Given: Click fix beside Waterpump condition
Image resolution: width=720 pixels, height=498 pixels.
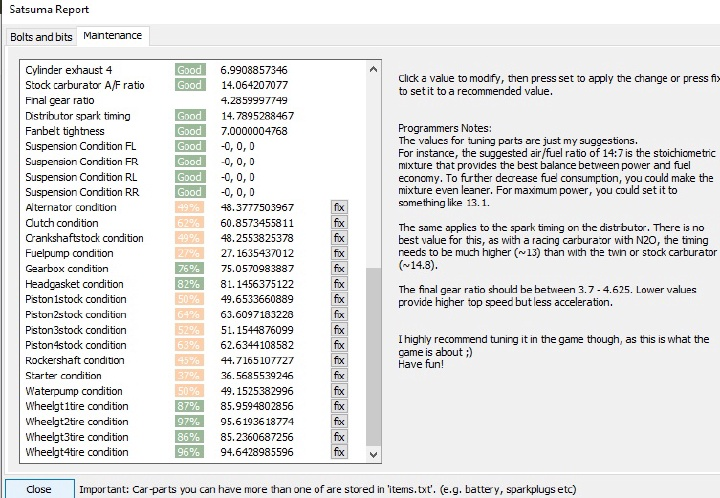Looking at the screenshot, I should pyautogui.click(x=339, y=391).
